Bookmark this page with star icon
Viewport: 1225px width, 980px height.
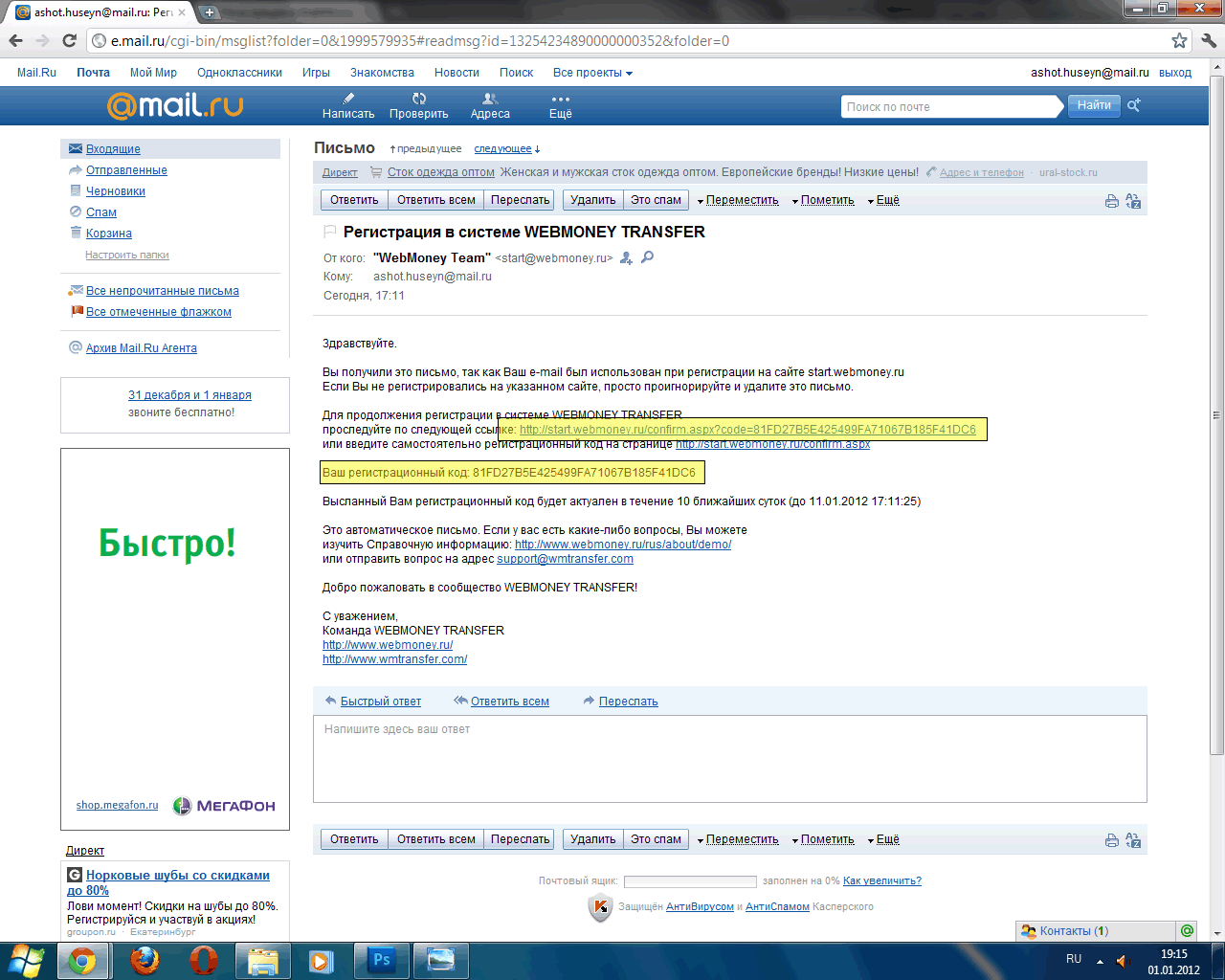pos(1180,40)
